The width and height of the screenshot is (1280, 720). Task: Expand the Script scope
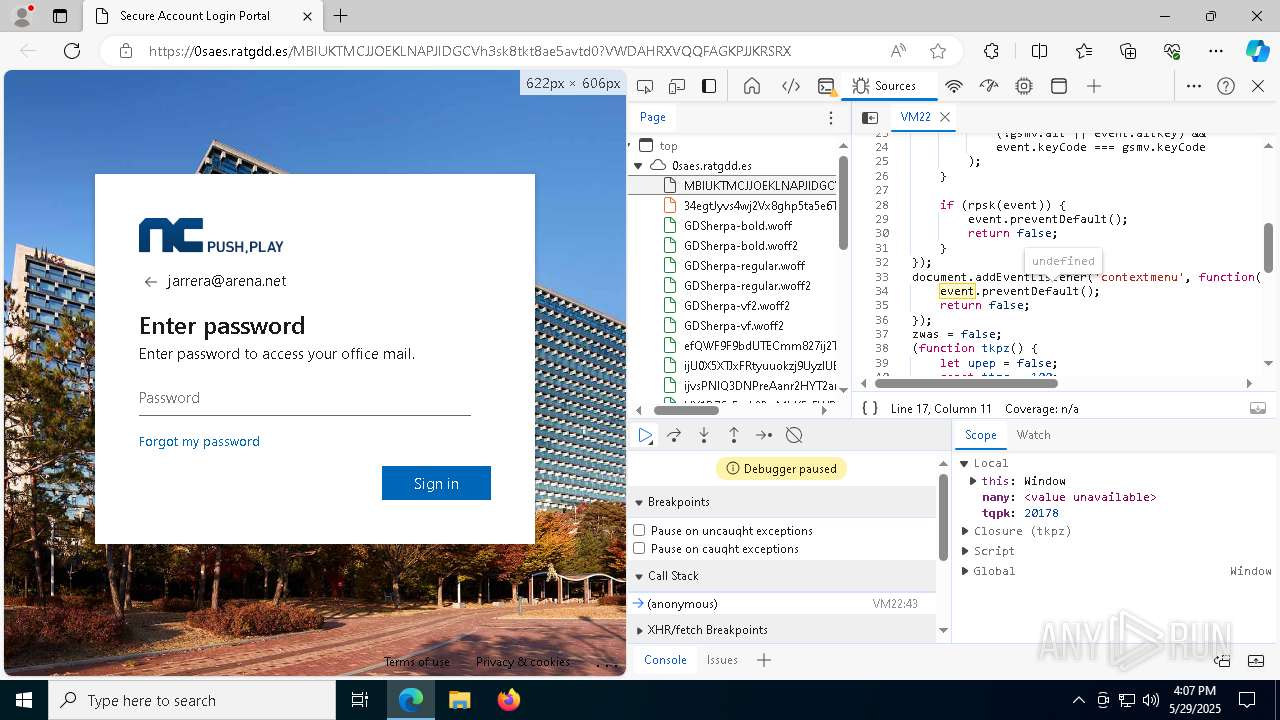point(965,551)
